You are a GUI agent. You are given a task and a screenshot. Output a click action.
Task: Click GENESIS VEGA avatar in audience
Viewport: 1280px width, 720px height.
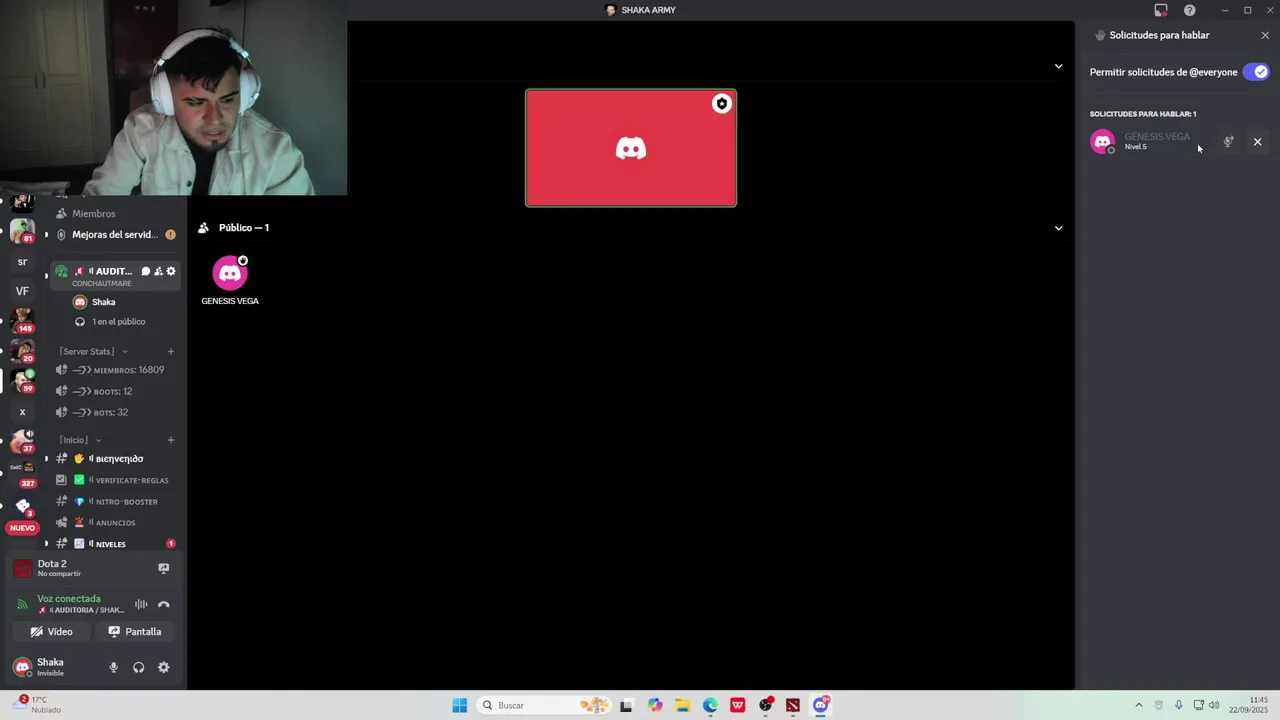pos(230,273)
